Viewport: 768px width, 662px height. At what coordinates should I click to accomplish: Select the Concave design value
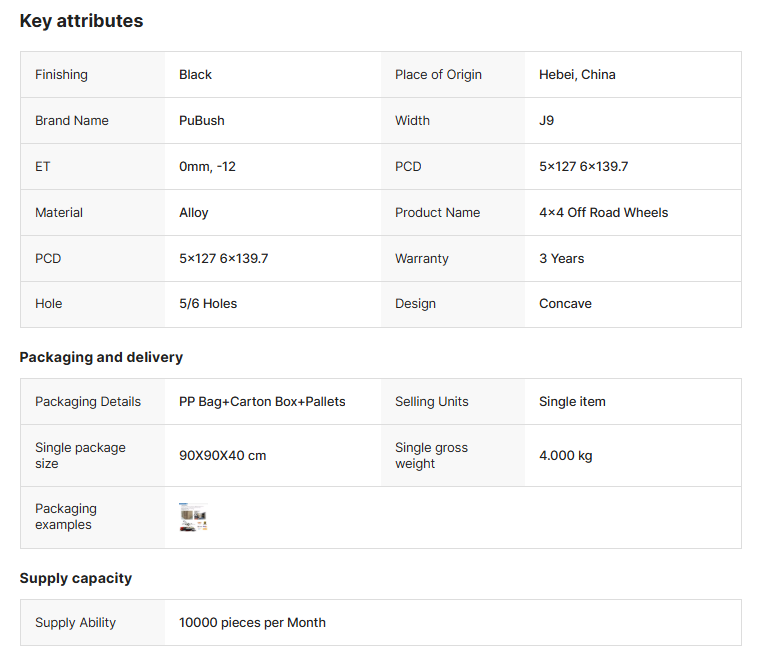[565, 304]
